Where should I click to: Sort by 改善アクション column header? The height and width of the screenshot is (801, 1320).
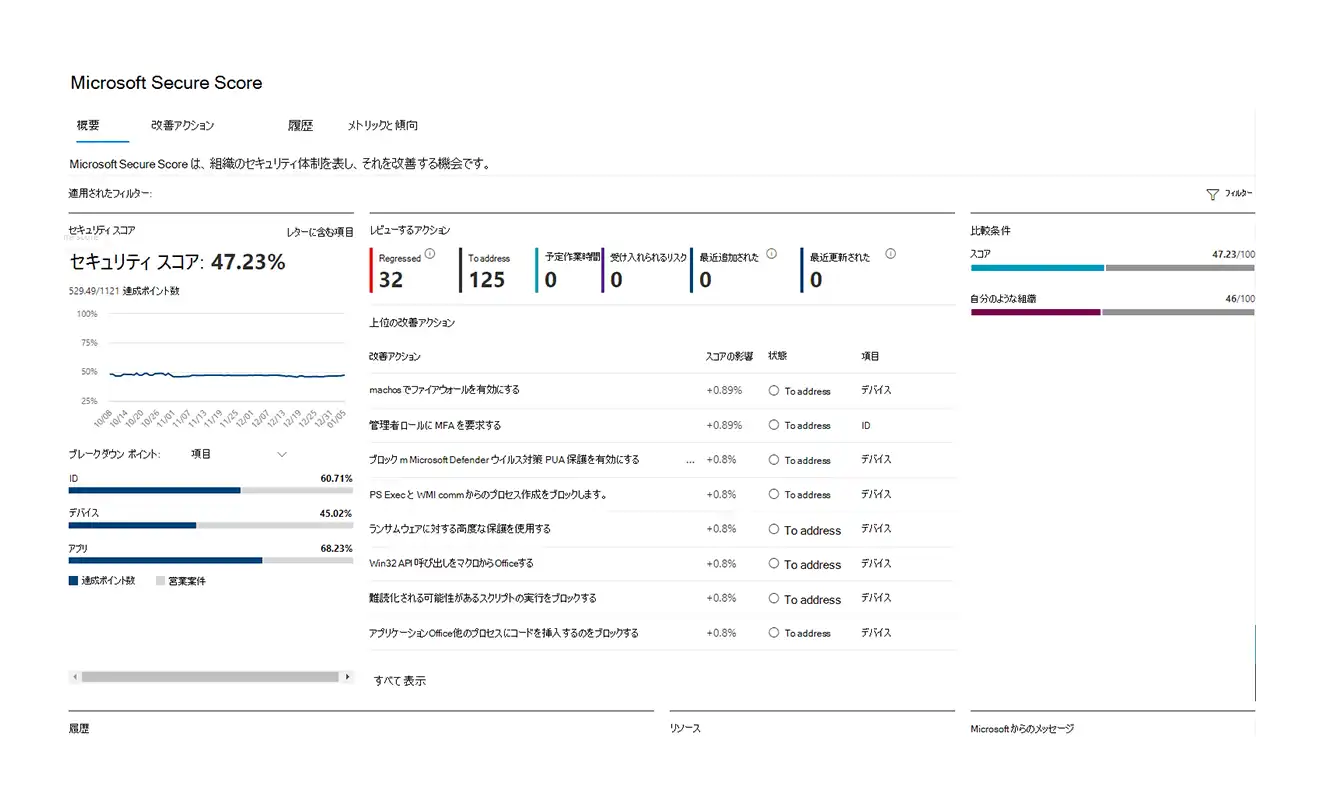[x=395, y=356]
